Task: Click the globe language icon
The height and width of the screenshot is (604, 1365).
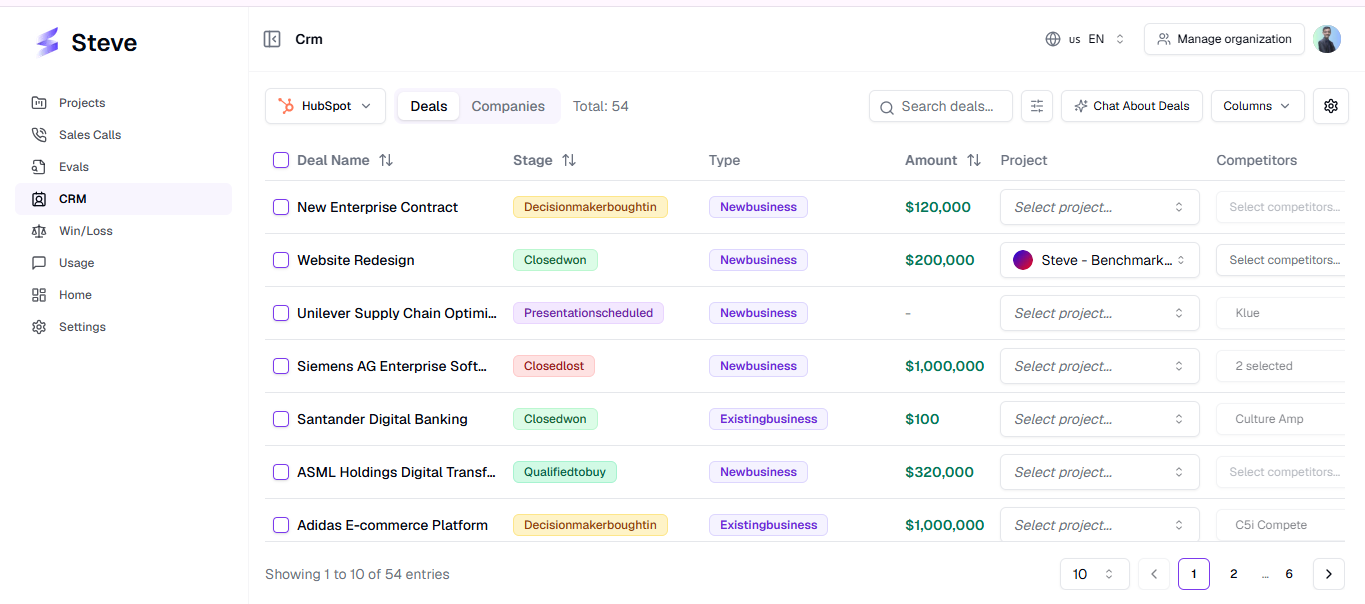Action: pyautogui.click(x=1053, y=39)
